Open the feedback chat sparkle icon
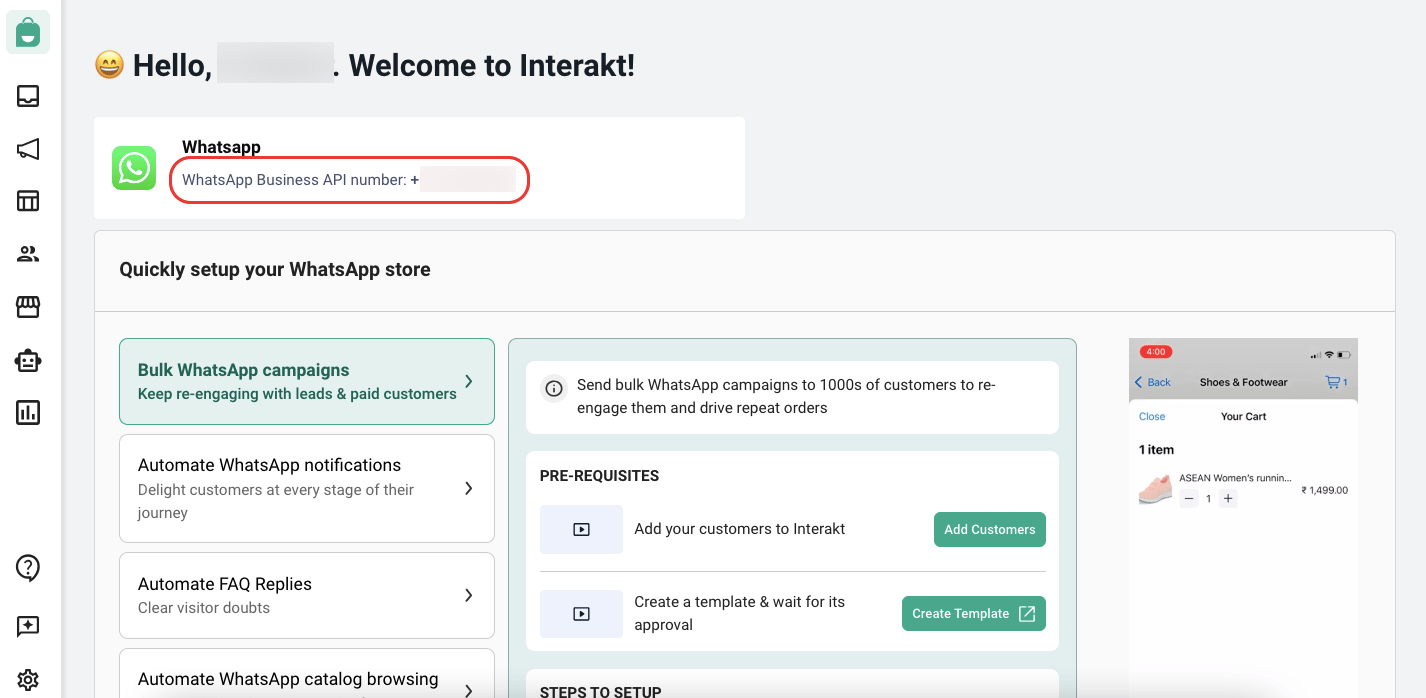Screen dimensions: 1426x698 [x=28, y=626]
